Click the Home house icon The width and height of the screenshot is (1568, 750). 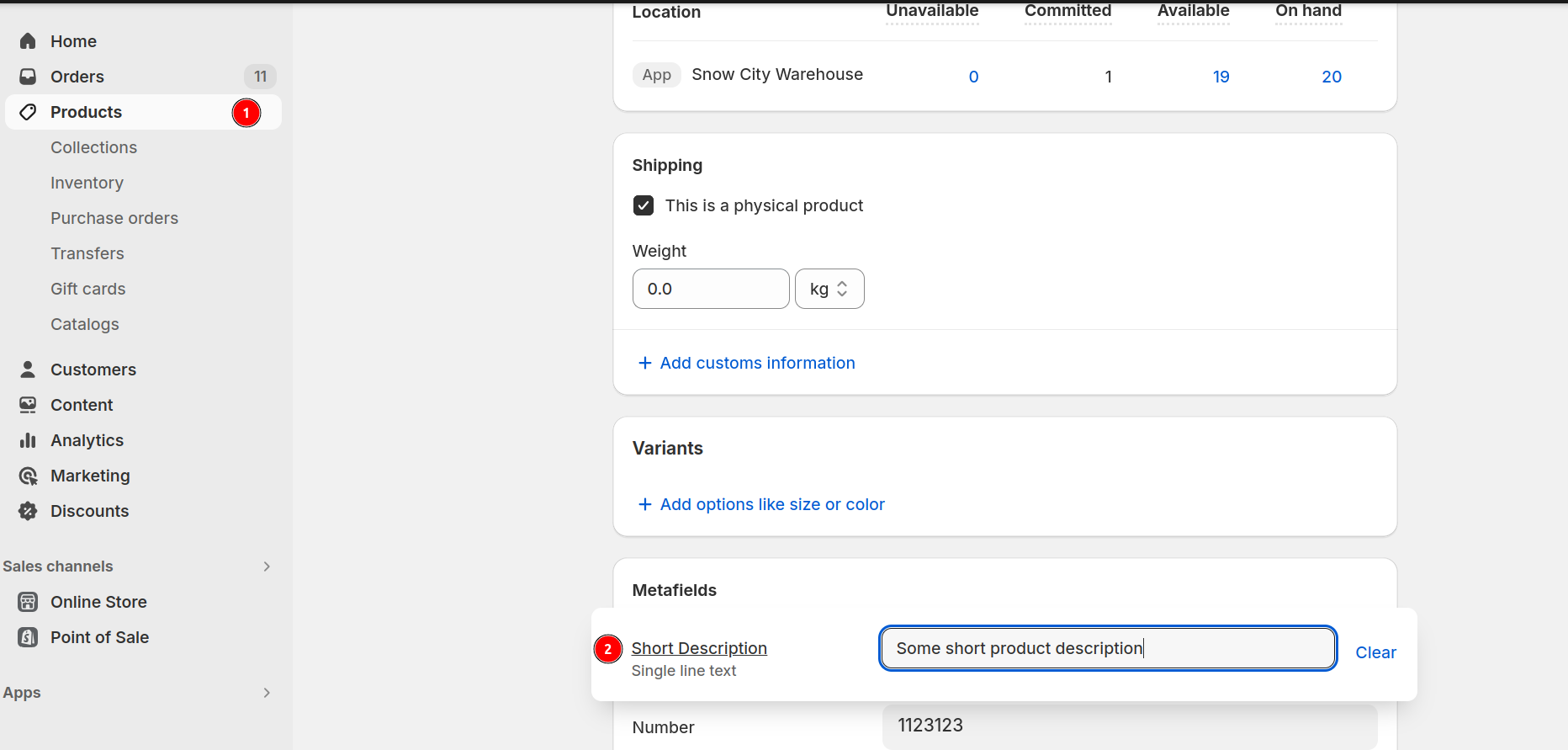click(28, 41)
